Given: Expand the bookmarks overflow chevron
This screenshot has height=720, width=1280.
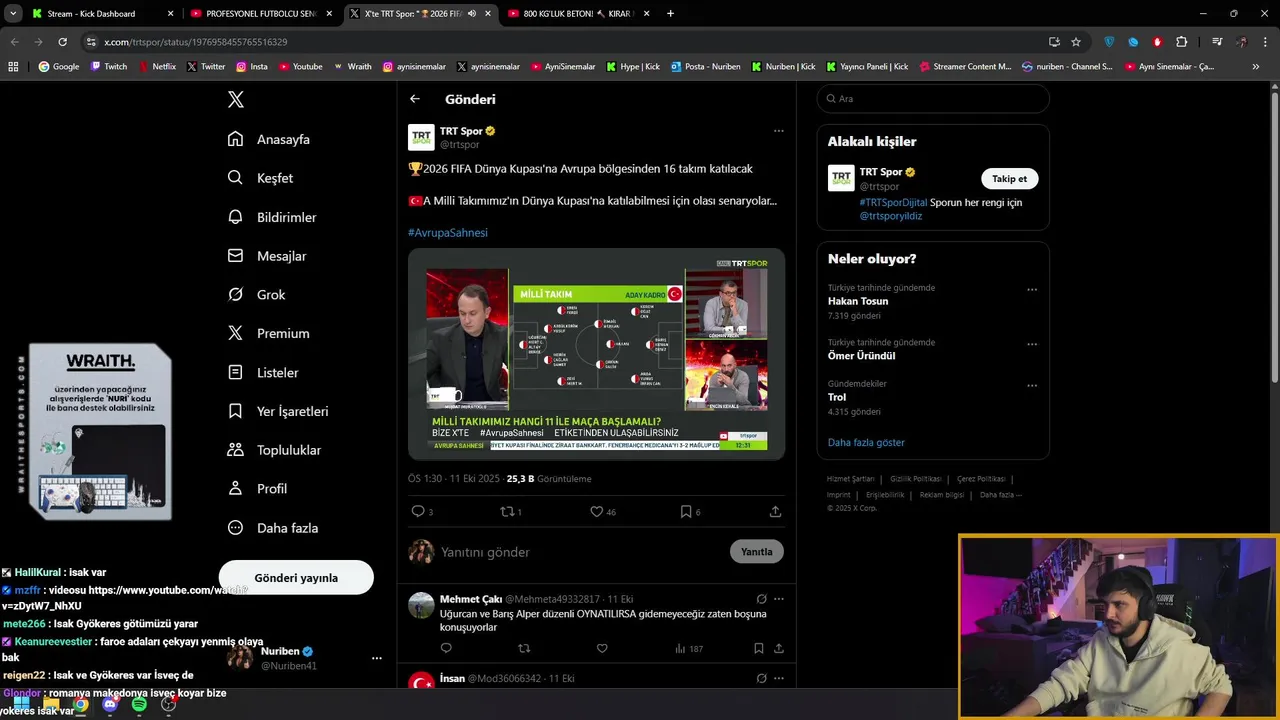Looking at the screenshot, I should tap(1256, 67).
